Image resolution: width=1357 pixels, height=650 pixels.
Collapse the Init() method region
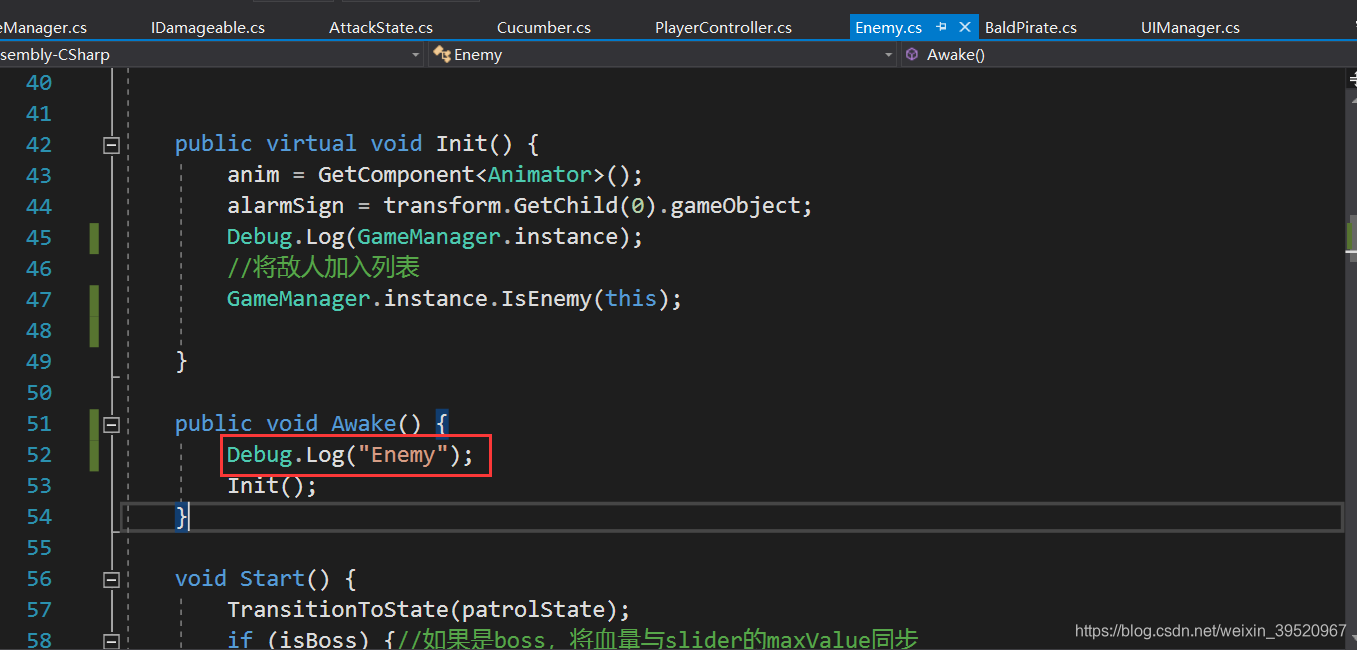(111, 145)
